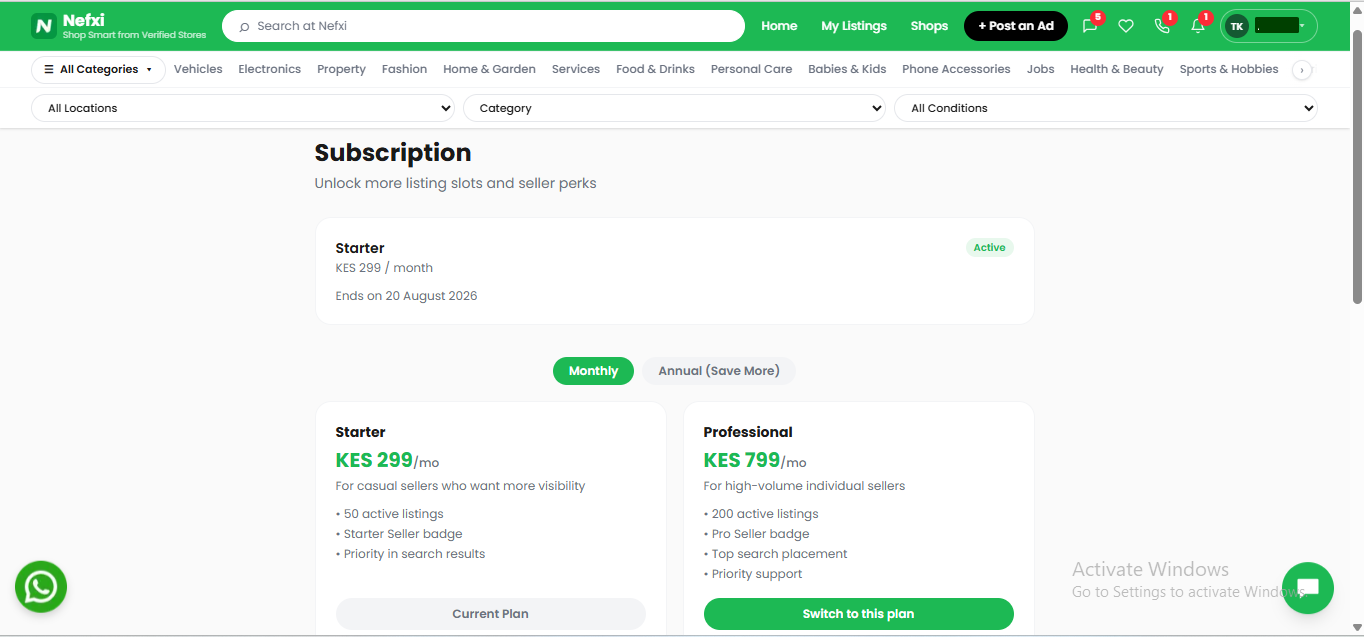Select the Monthly billing toggle
Viewport: 1364px width, 637px height.
click(x=593, y=371)
